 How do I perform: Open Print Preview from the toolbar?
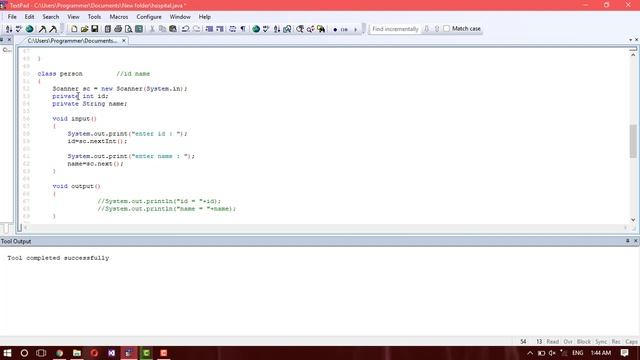pos(129,29)
